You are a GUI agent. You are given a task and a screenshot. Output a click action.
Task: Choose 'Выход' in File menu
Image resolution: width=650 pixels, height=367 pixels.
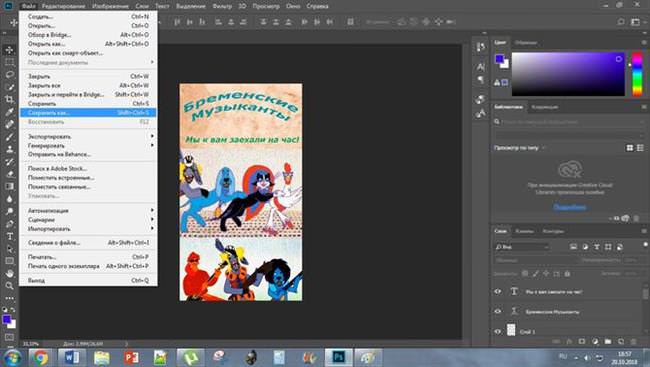click(88, 280)
